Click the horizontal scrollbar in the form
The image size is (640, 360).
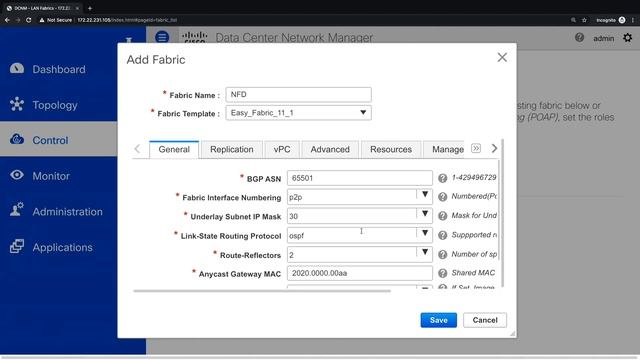point(262,291)
